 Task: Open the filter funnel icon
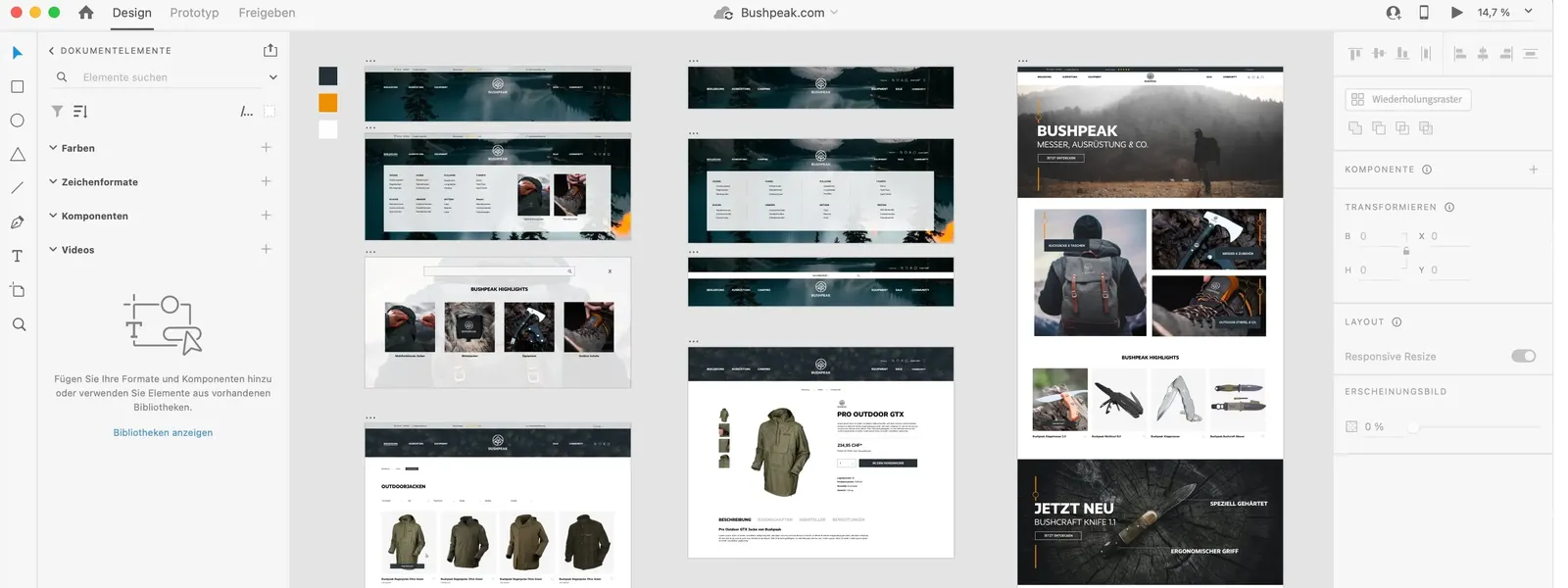point(57,112)
